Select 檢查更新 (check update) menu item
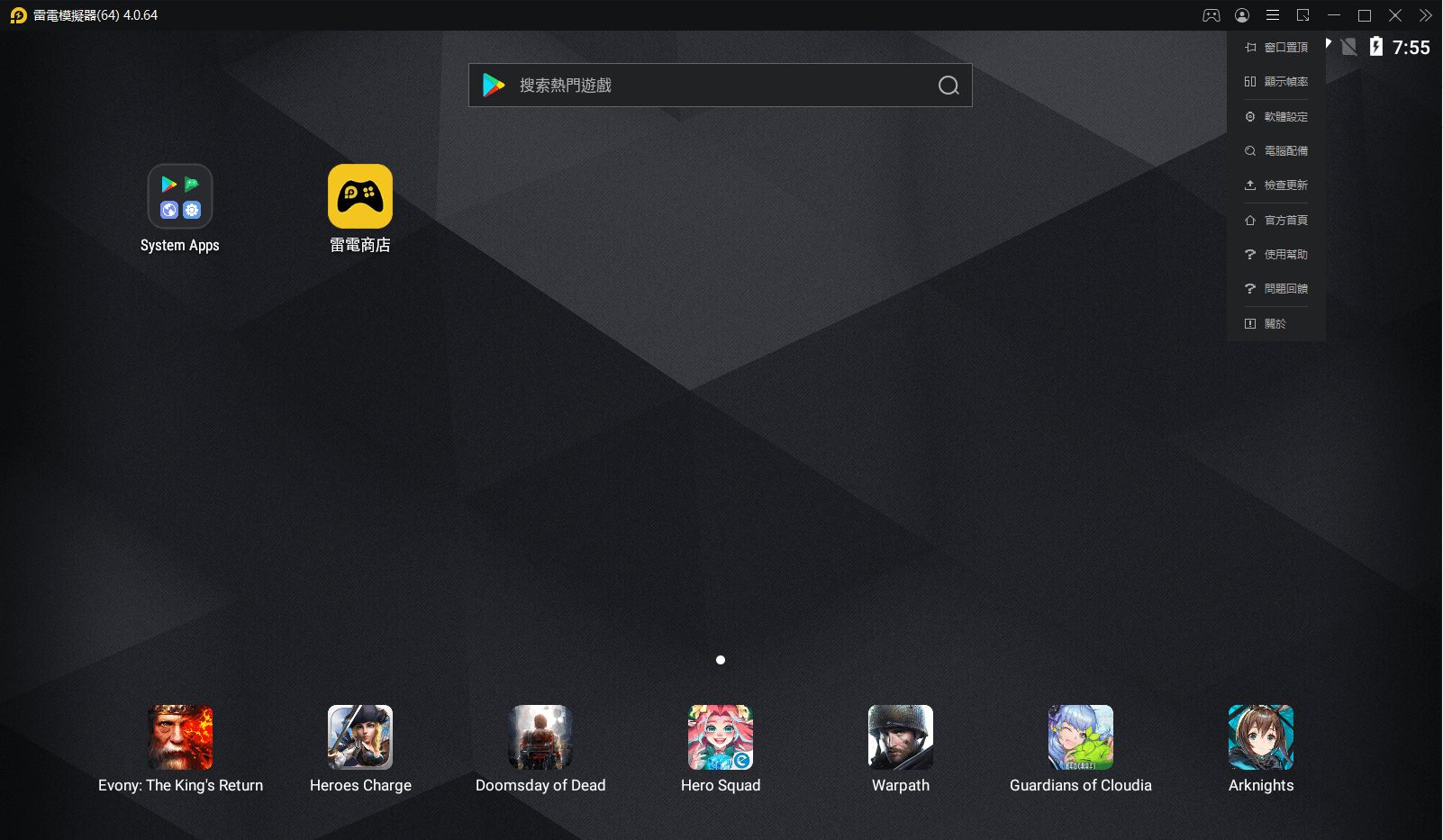This screenshot has height=840, width=1443. tap(1276, 185)
